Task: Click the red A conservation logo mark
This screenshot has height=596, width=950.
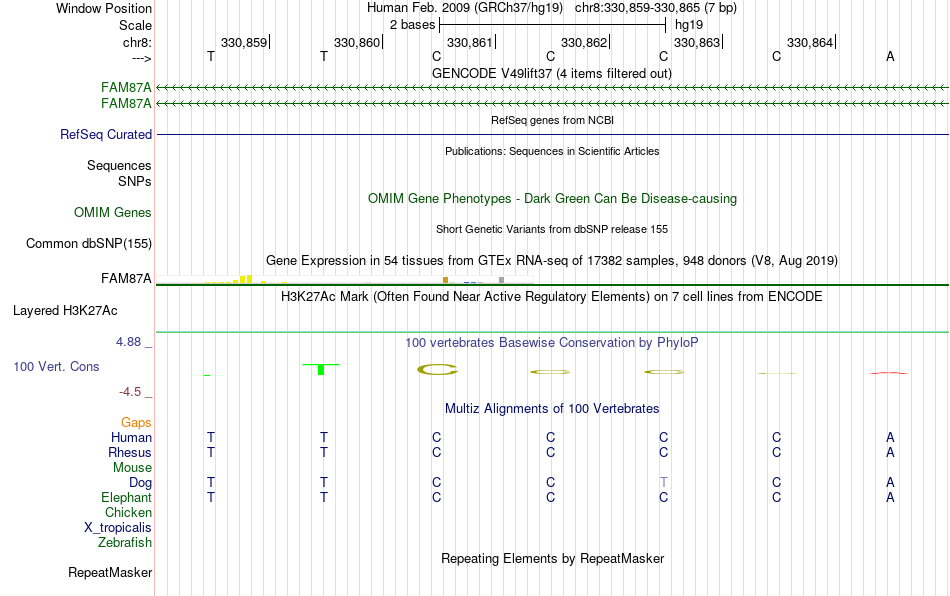Action: point(889,373)
